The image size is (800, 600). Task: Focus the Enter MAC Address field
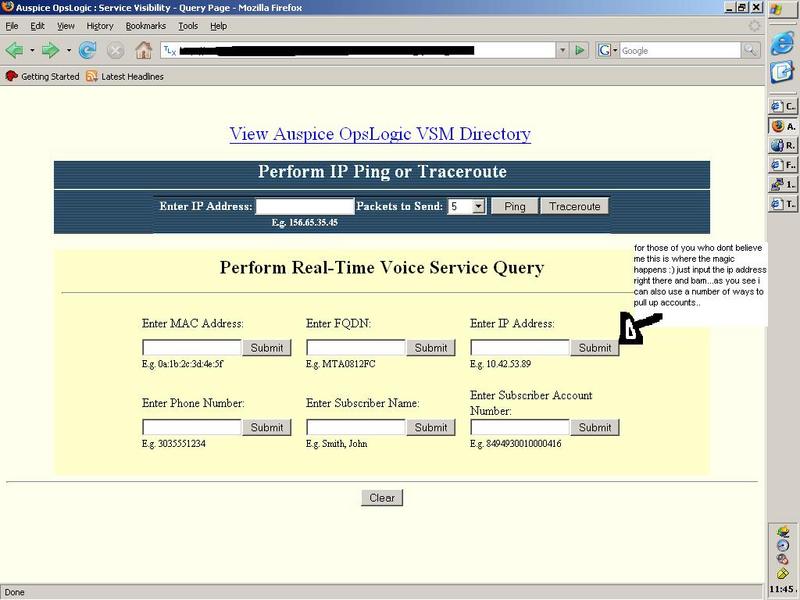click(x=191, y=347)
